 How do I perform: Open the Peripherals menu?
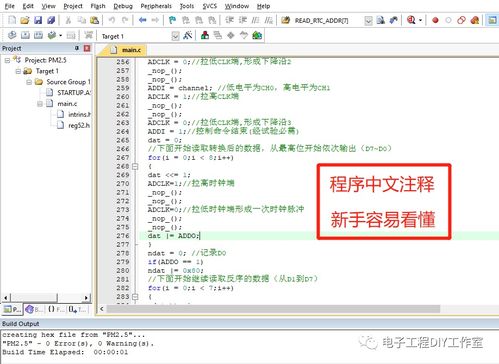(156, 6)
